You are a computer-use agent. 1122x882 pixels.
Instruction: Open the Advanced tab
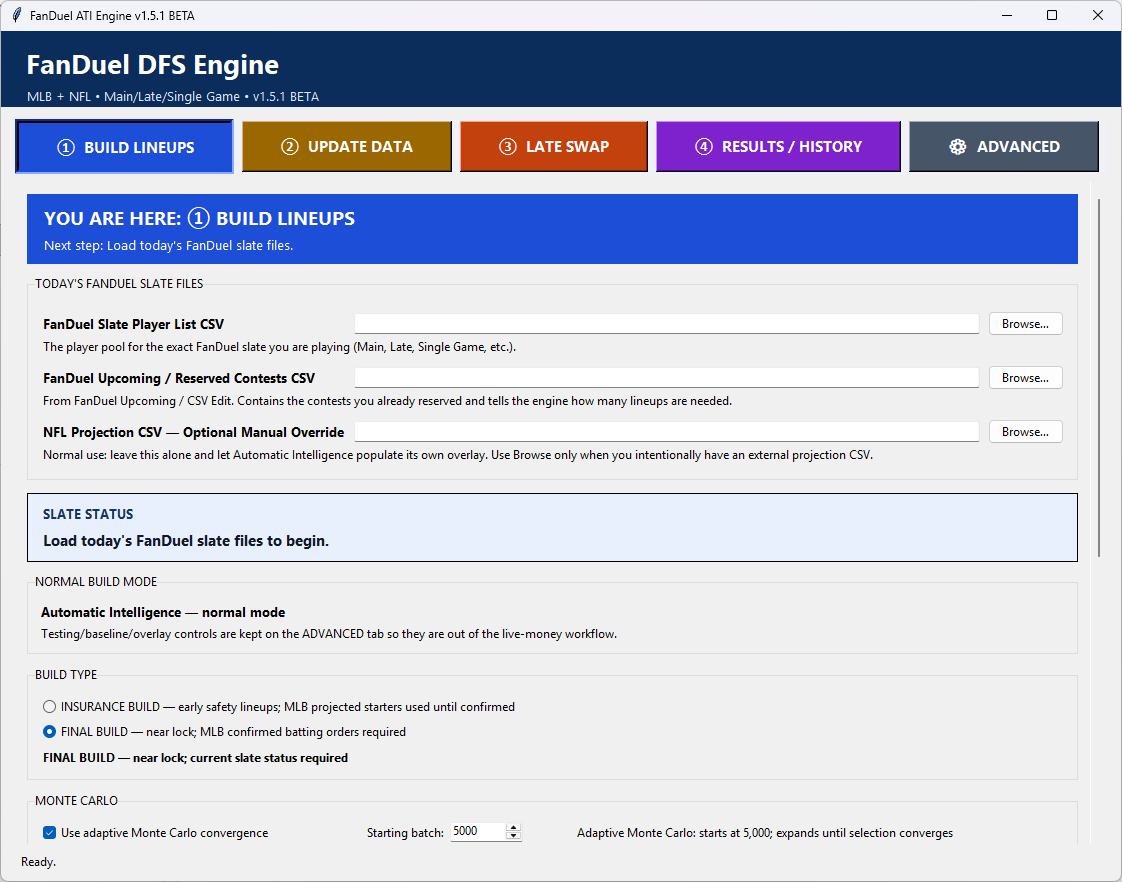coord(1003,147)
